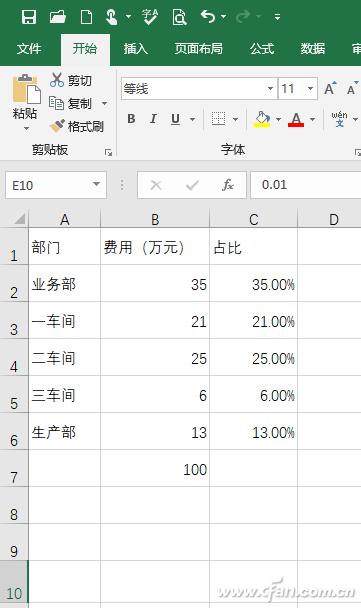Cancel formula entry with X icon
The image size is (361, 608).
pyautogui.click(x=156, y=185)
